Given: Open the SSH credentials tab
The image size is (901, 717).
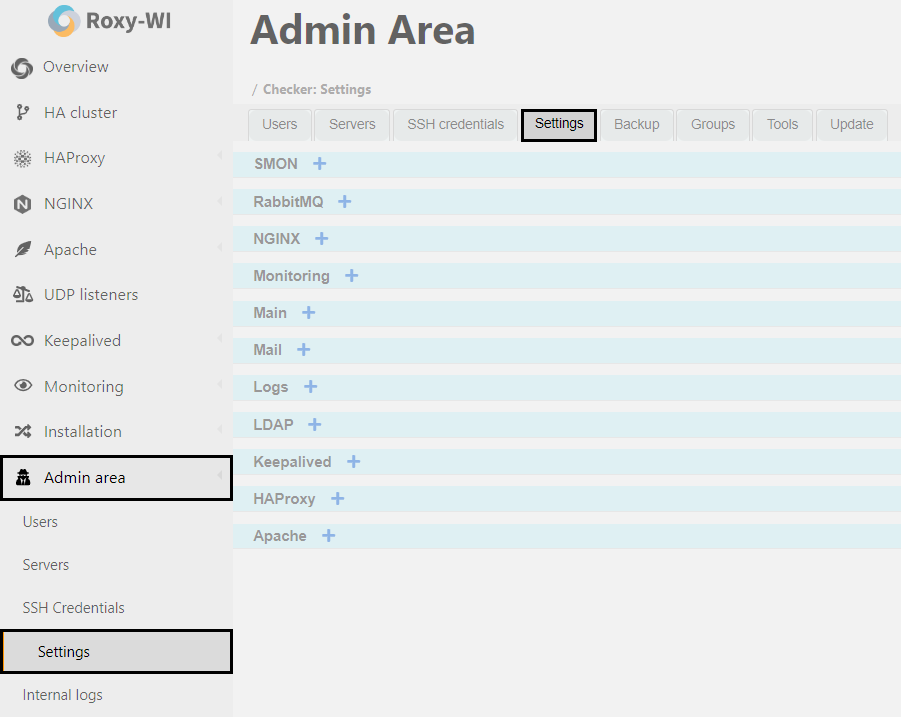Looking at the screenshot, I should [x=455, y=125].
